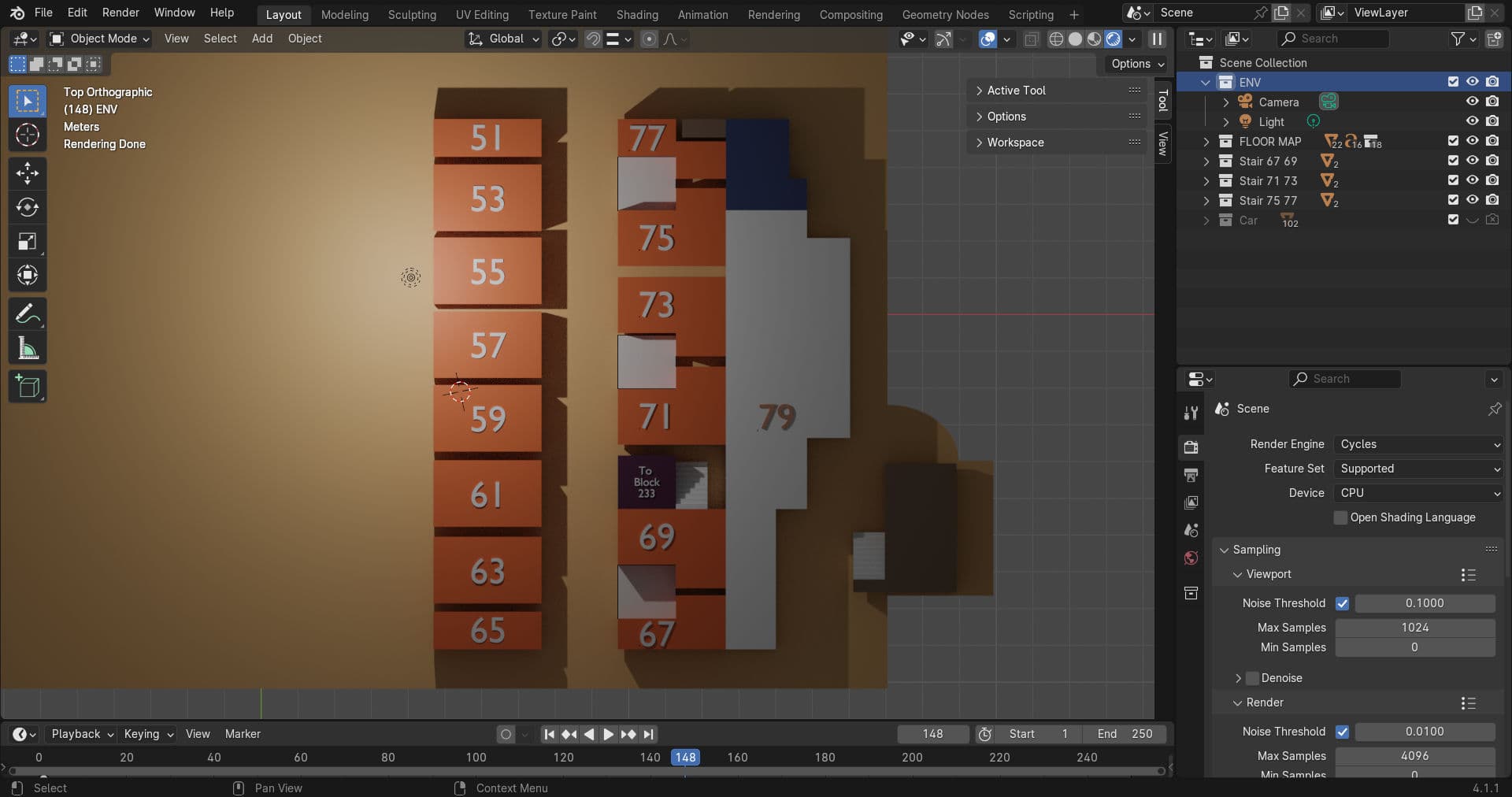Screen dimensions: 1512x797
Task: Show the Car collection in viewport
Action: 1472,220
